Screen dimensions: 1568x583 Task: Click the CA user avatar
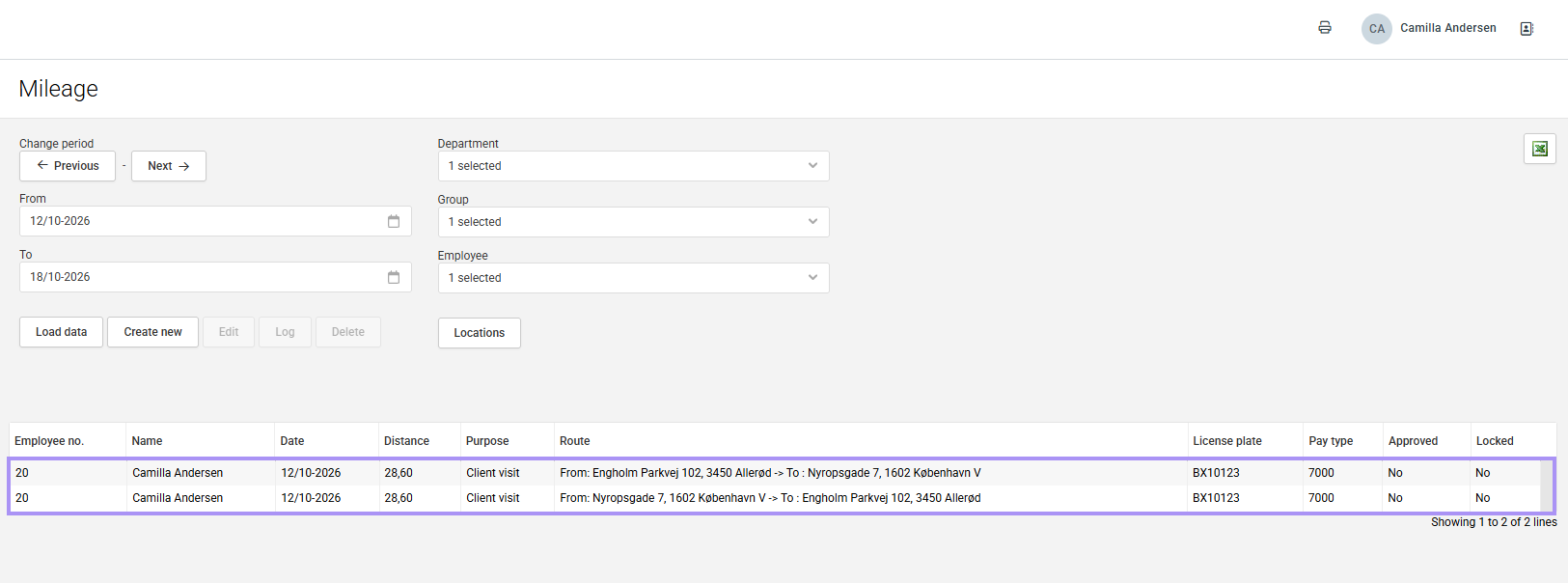coord(1377,29)
